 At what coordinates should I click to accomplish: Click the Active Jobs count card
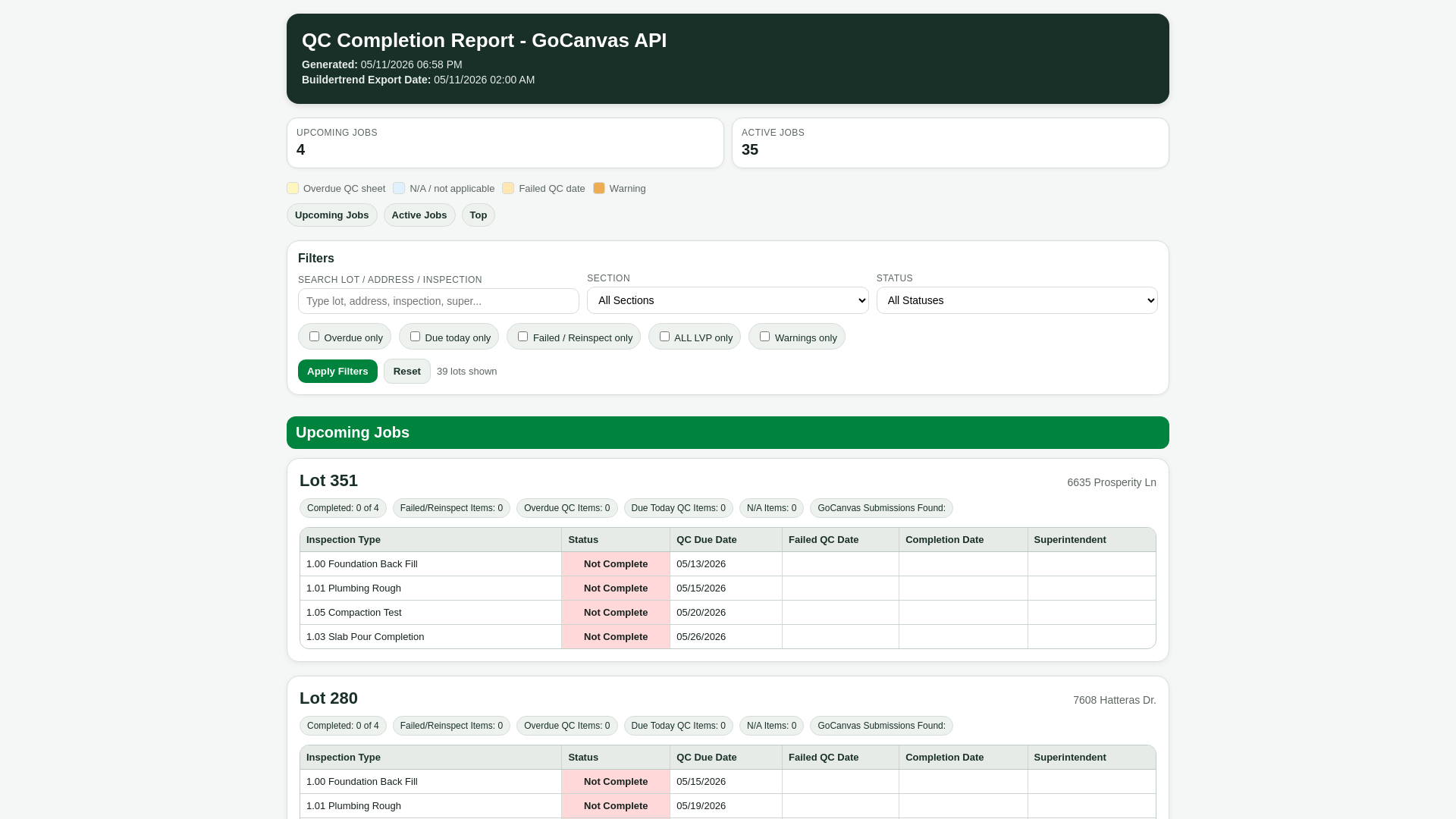tap(950, 143)
